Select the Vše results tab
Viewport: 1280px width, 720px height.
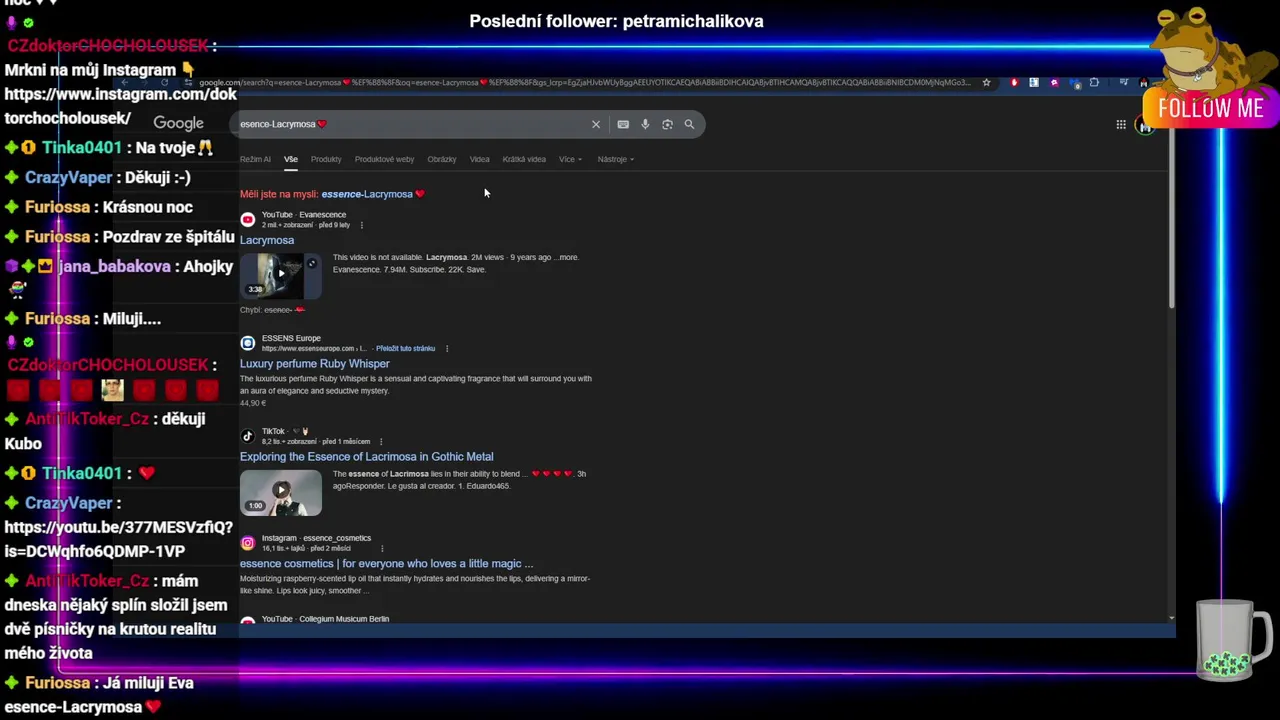coord(290,159)
